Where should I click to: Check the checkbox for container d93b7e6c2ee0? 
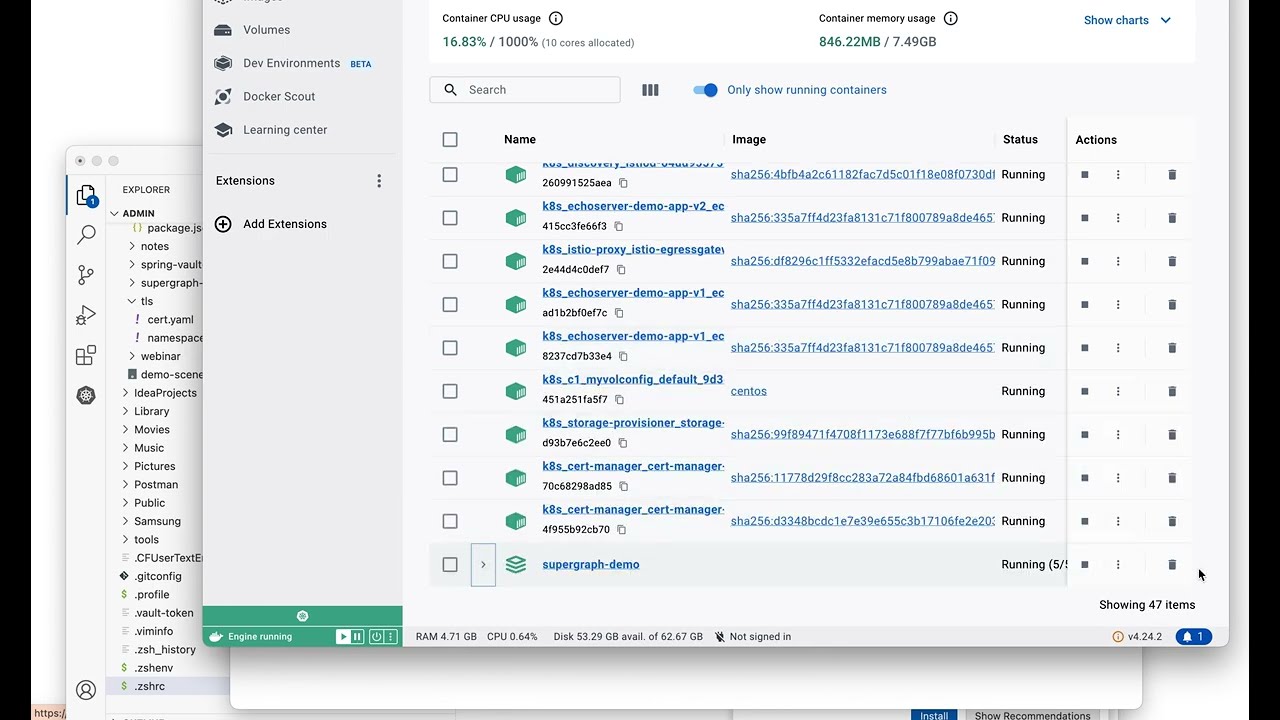point(450,435)
